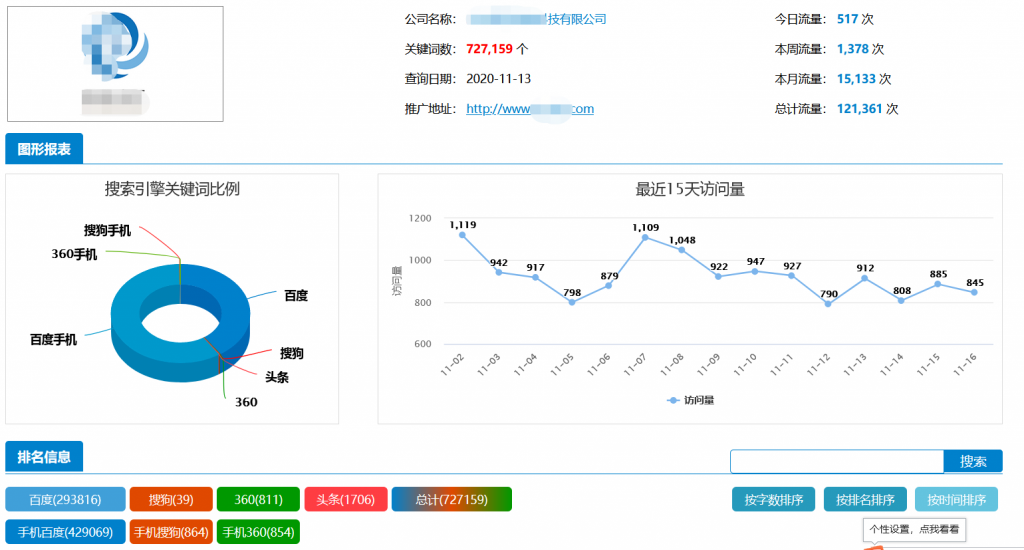Sort with 按排名排序 button
The width and height of the screenshot is (1024, 550).
click(865, 500)
